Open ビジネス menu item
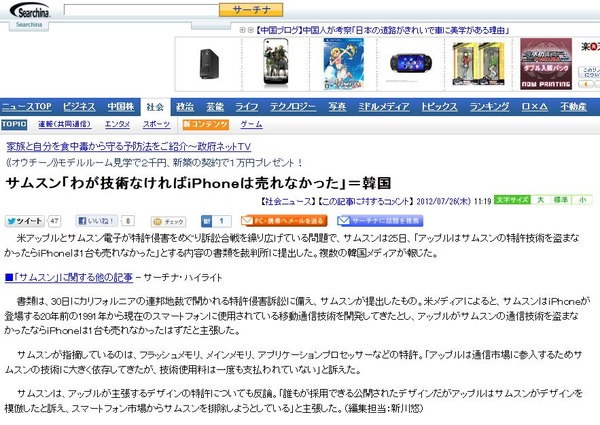Screen dimensions: 600x425 [79, 106]
